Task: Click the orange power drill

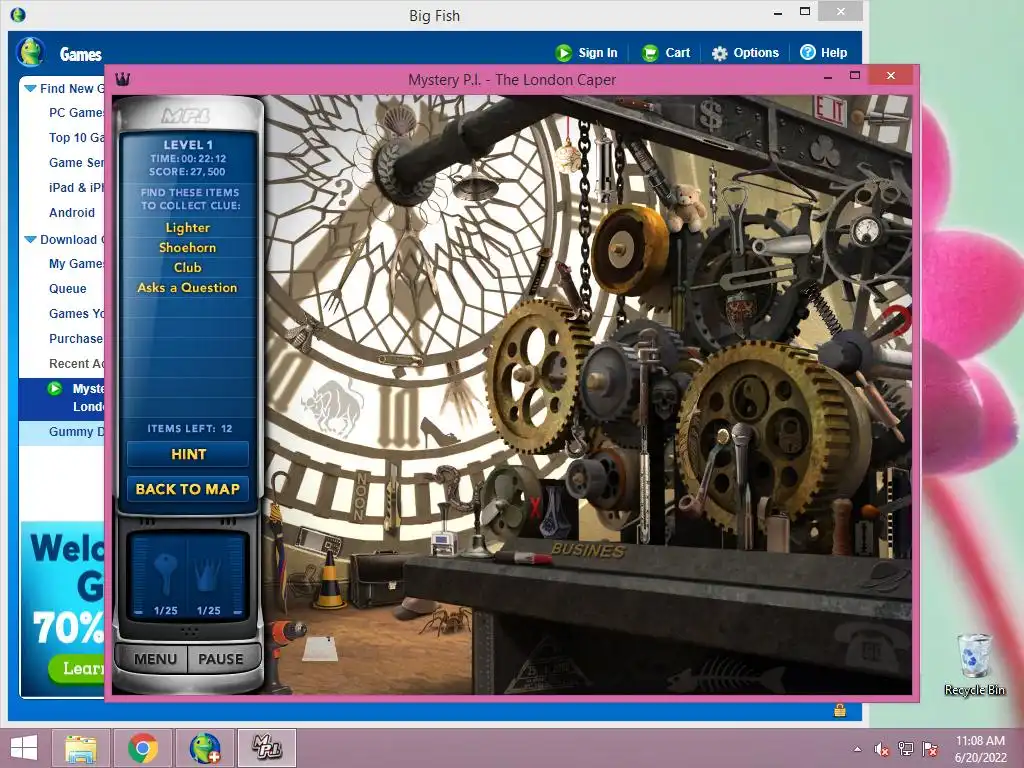Action: 283,653
